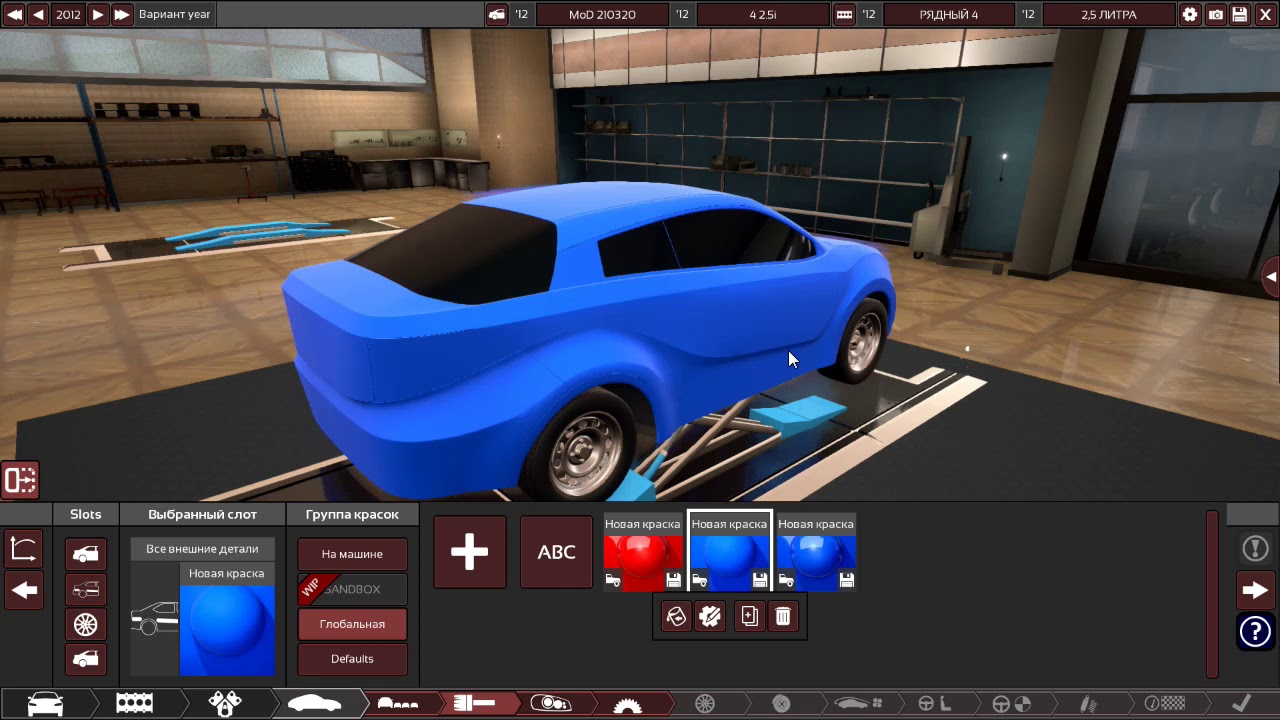1280x720 pixels.
Task: Save with the floppy disk icon in top bar
Action: [1240, 14]
